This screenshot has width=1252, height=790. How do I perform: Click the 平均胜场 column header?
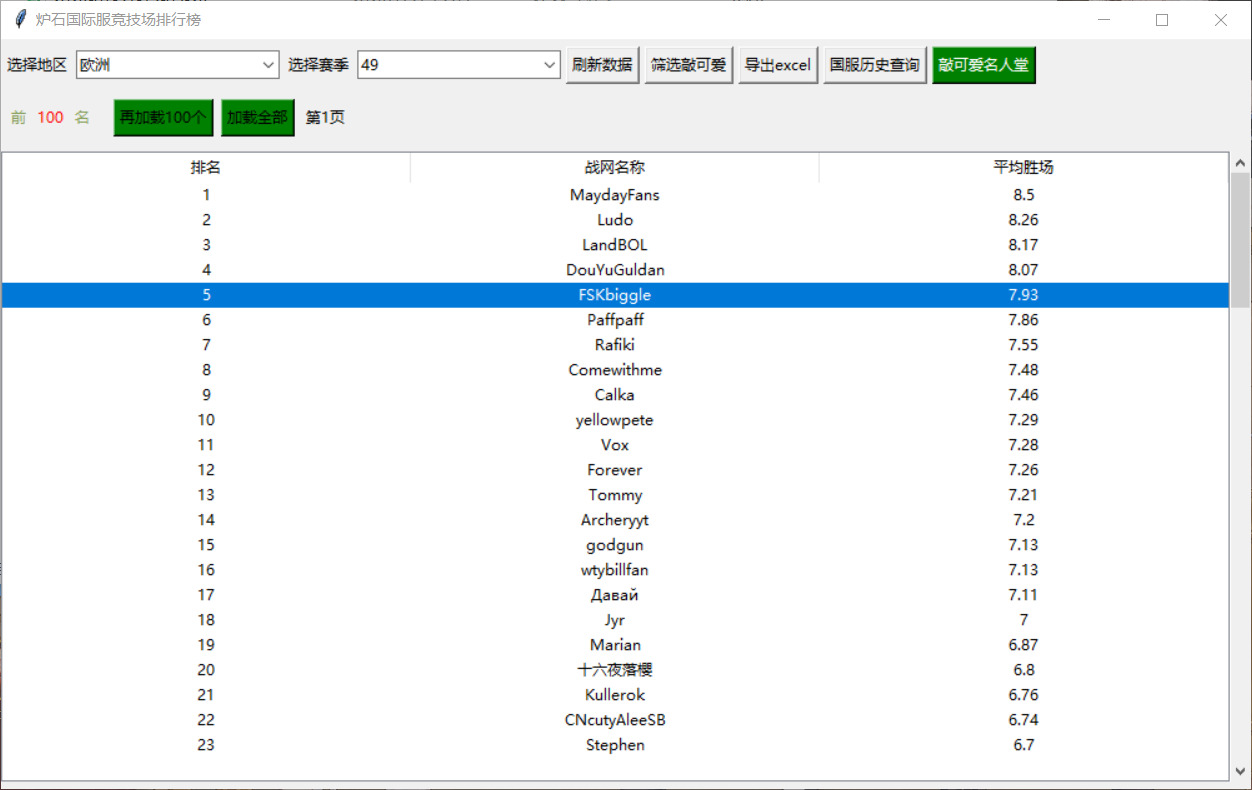pyautogui.click(x=1023, y=168)
